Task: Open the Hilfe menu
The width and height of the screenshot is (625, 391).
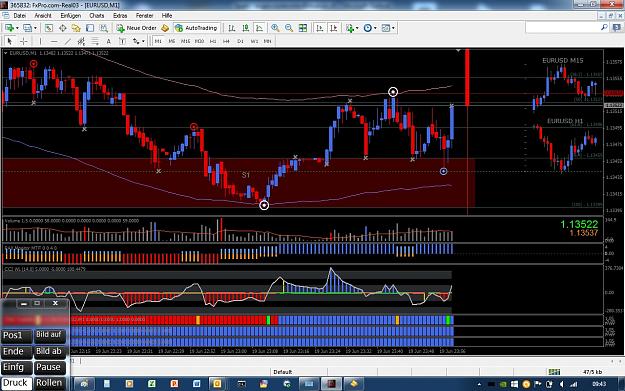Action: pos(167,16)
